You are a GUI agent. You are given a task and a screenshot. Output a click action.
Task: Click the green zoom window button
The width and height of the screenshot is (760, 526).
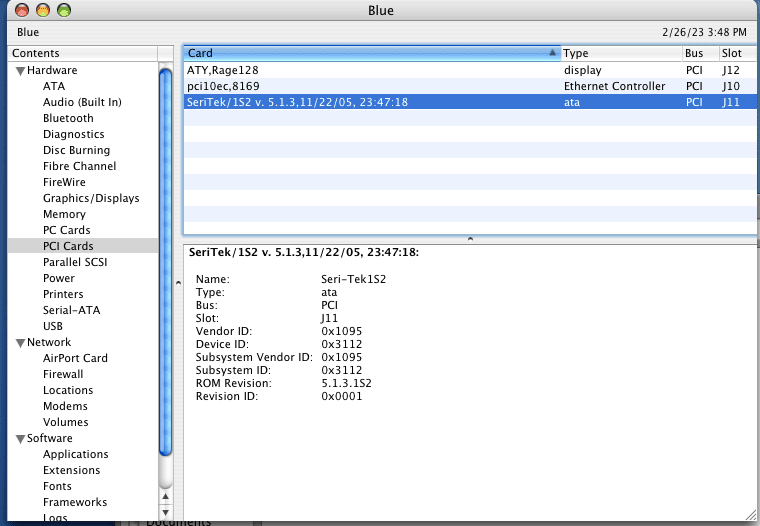64,11
